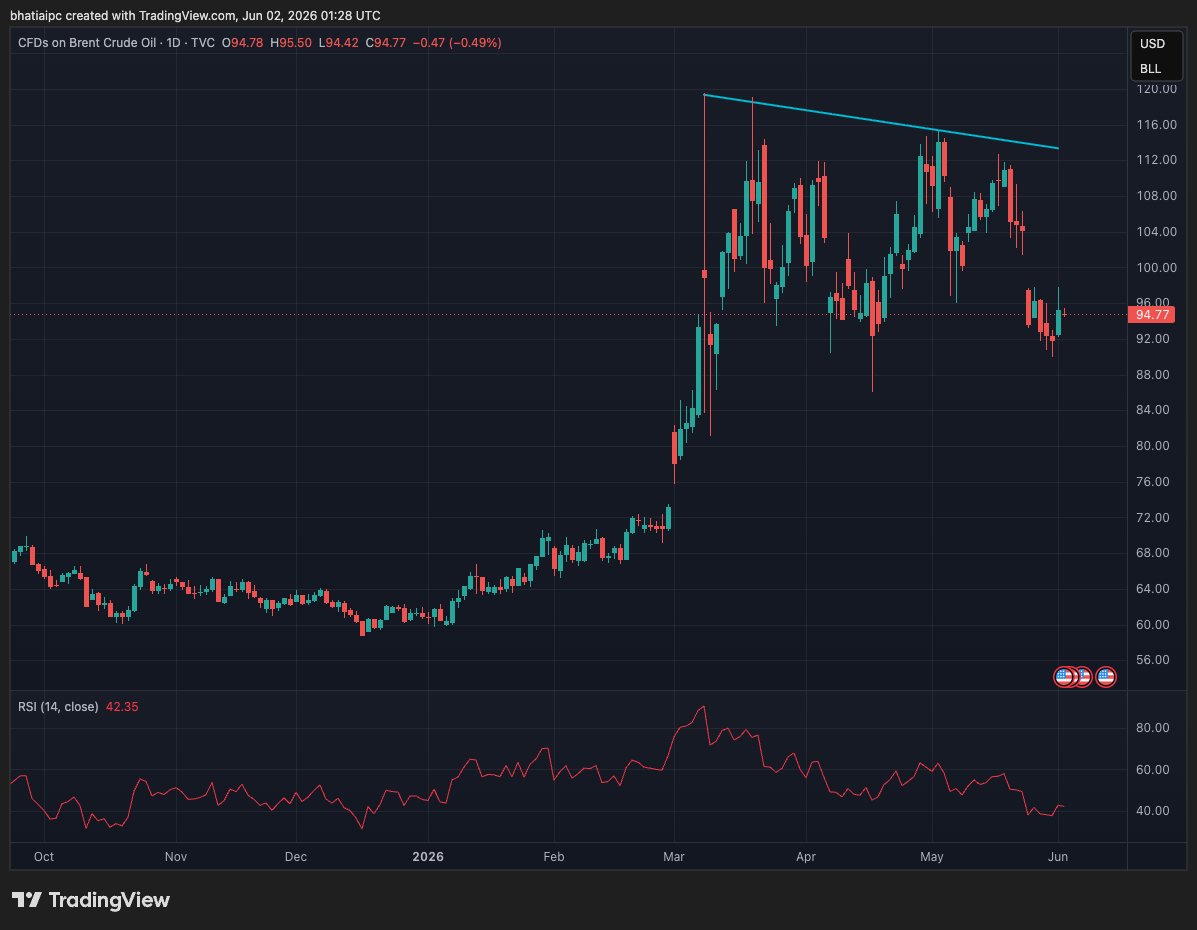
Task: Click the "1D" interval in the chart legend
Action: tap(173, 43)
